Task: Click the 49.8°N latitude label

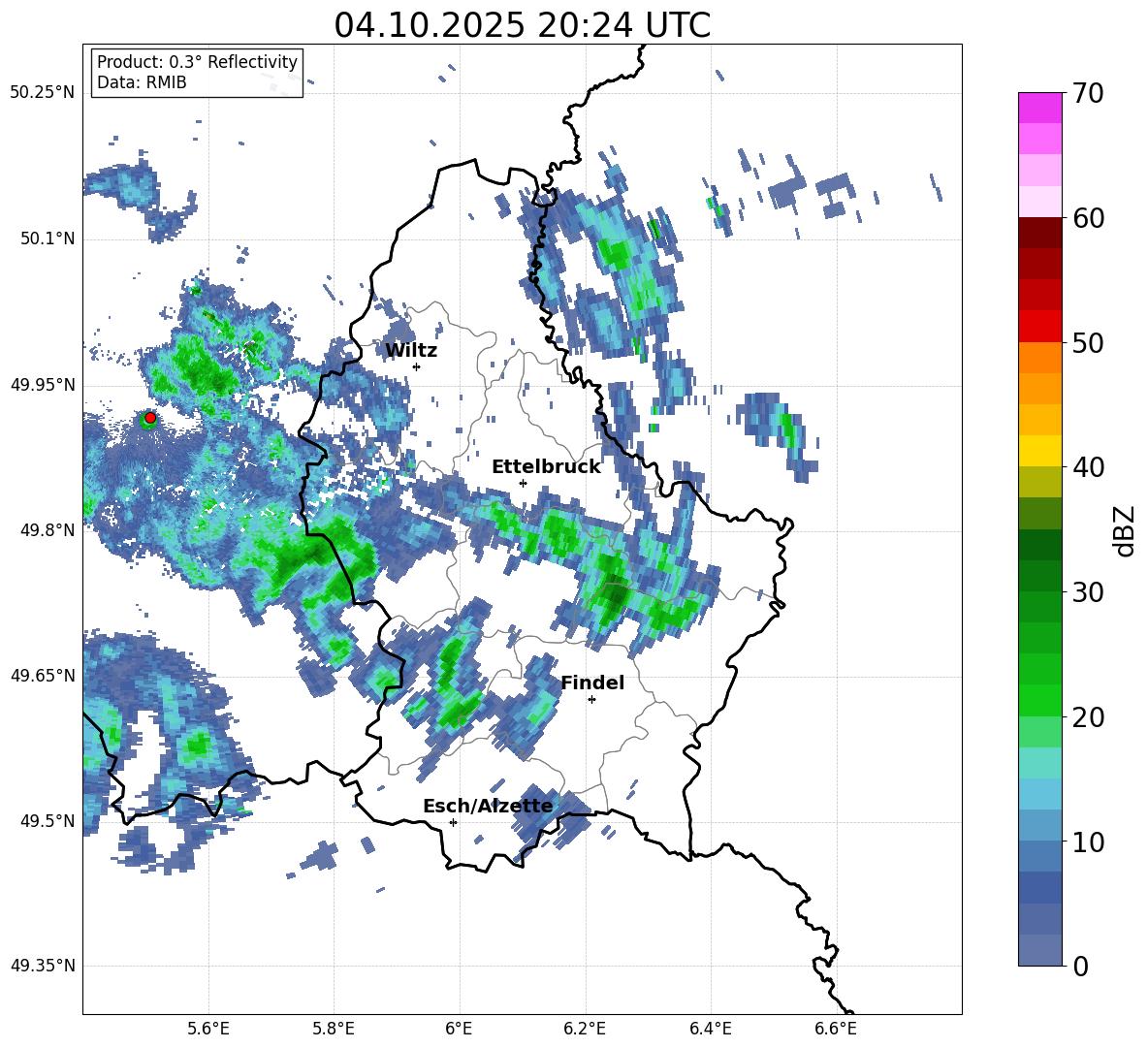Action: click(48, 530)
